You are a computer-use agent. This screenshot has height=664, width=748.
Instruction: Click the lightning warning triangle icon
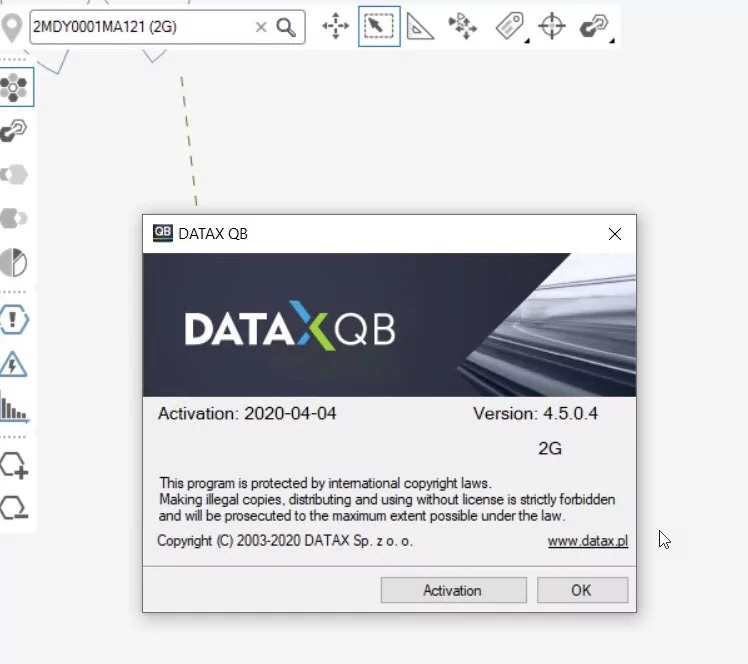point(13,364)
